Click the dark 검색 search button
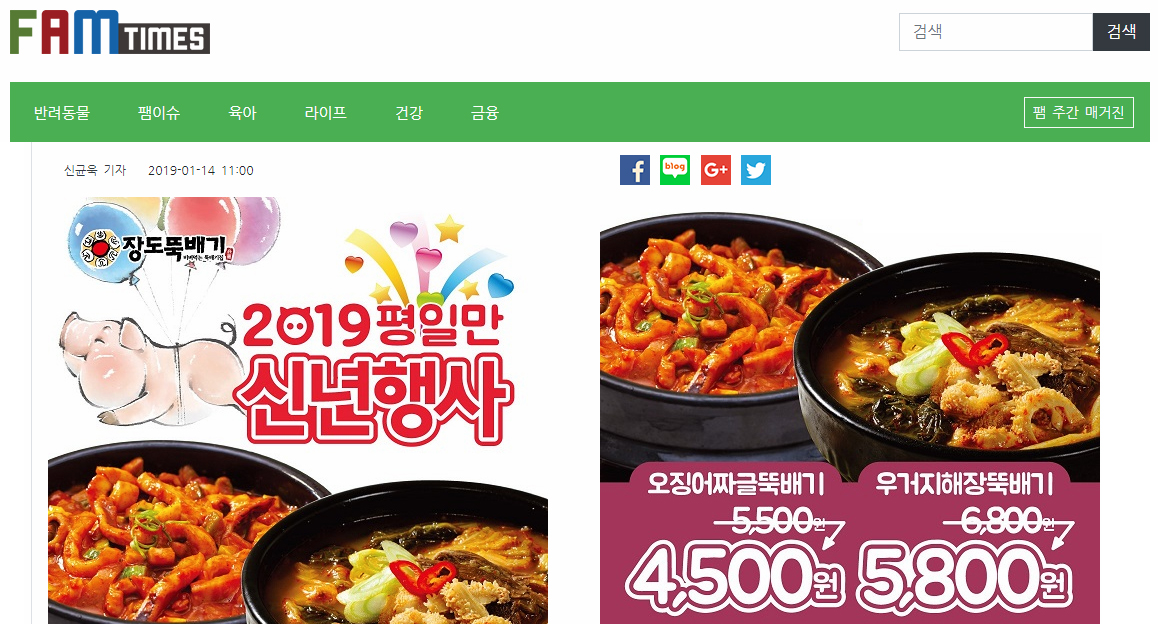Image resolution: width=1158 pixels, height=624 pixels. point(1121,32)
